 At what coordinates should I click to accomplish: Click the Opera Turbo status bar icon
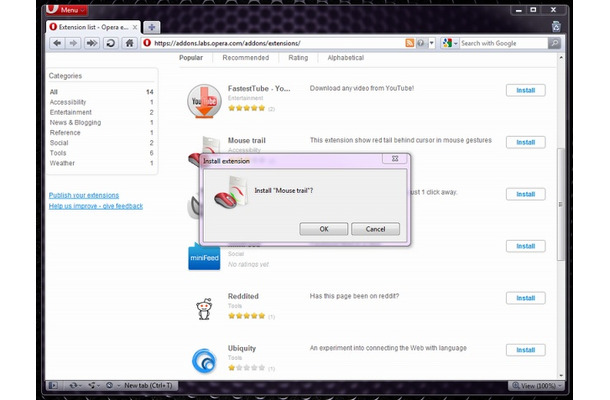[x=109, y=385]
